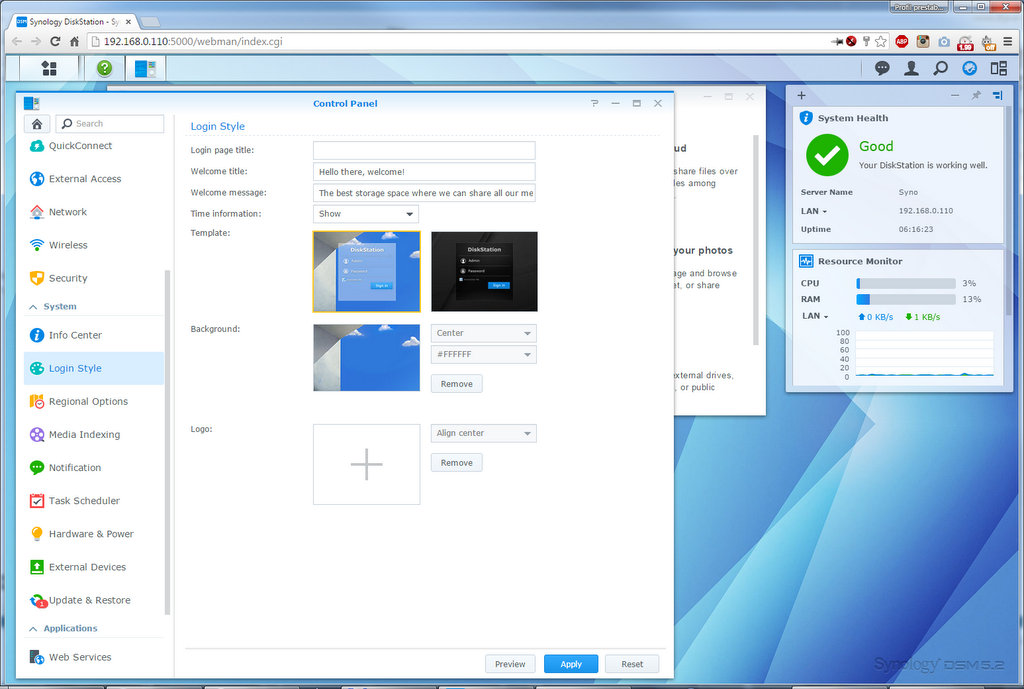
Task: Open the background position Center dropdown
Action: tap(484, 333)
